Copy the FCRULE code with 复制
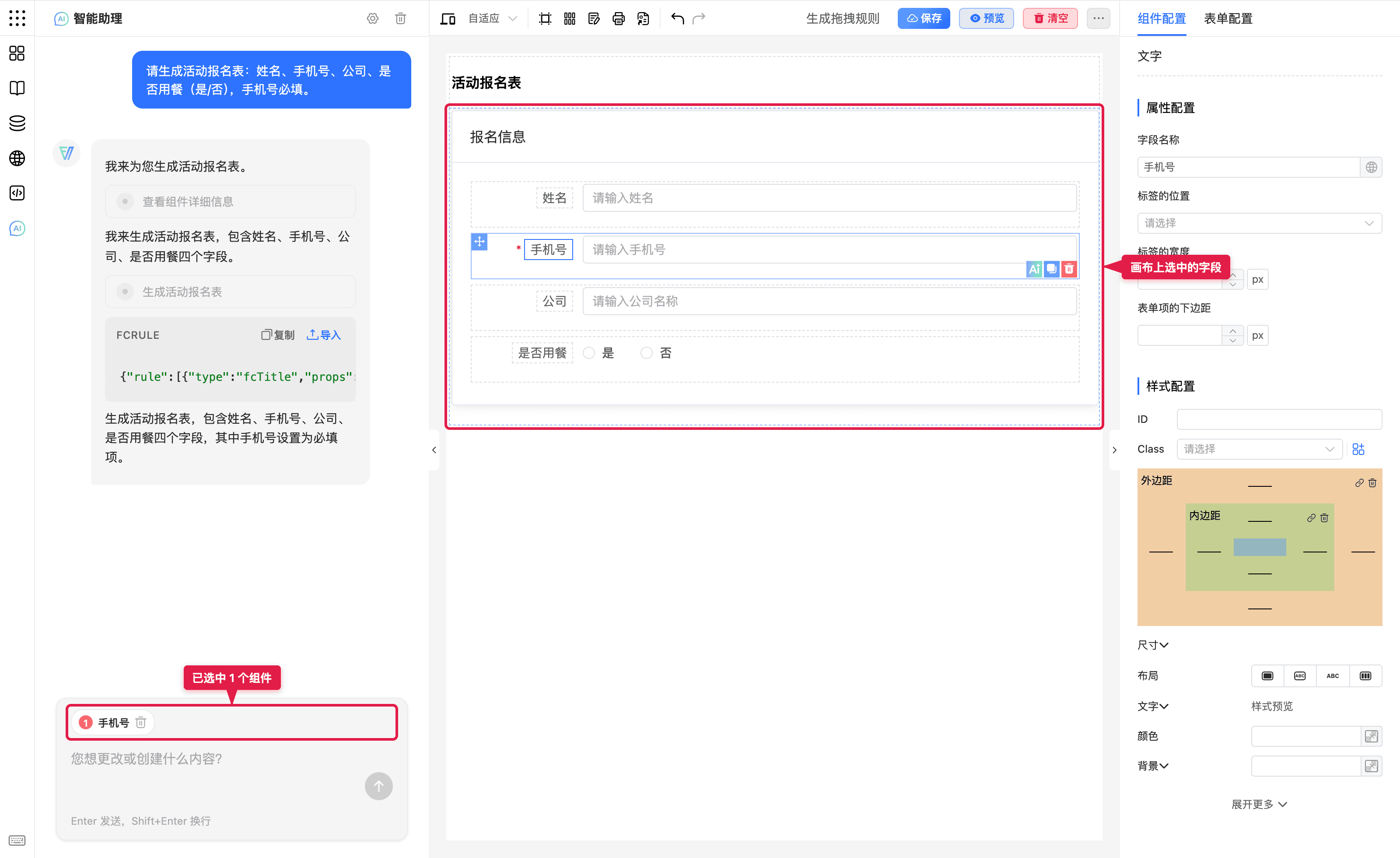The image size is (1400, 858). [x=278, y=335]
